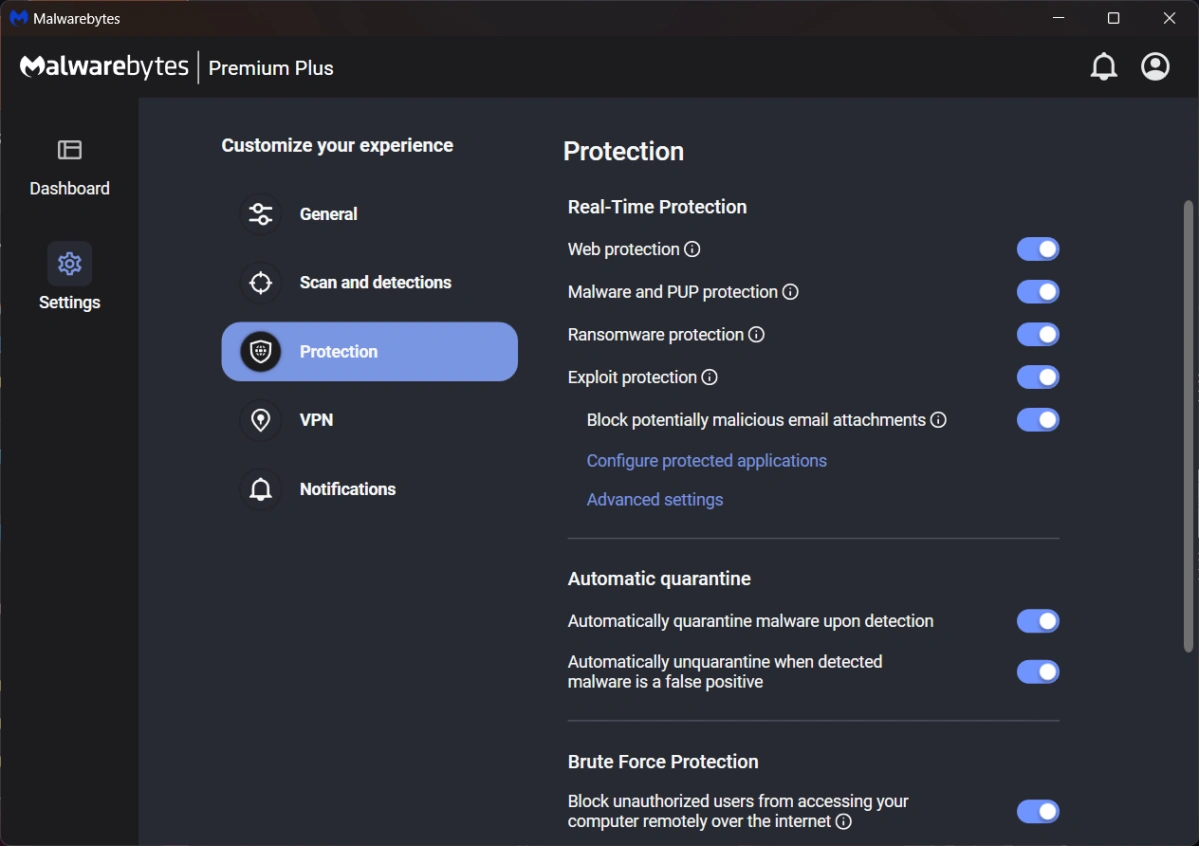
Task: Show info for Malware and PUP protection
Action: tap(790, 292)
